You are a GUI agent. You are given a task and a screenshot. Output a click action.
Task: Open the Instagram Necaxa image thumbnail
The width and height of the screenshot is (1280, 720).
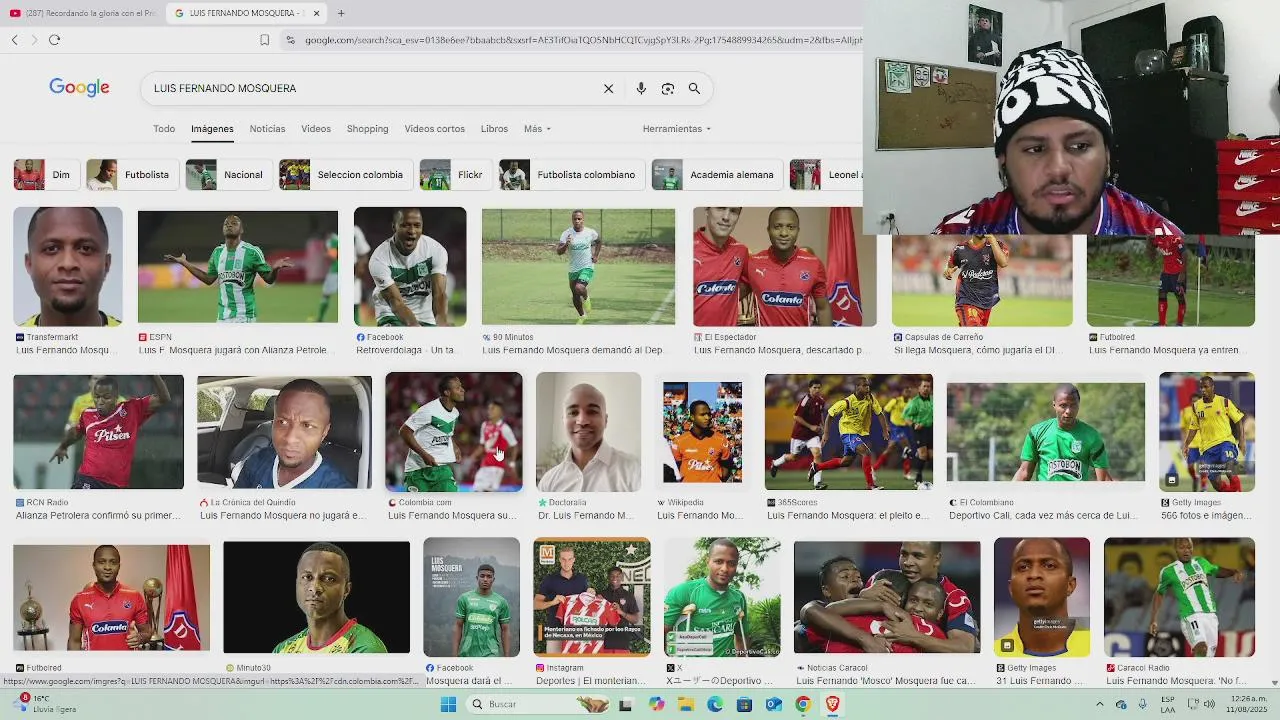click(592, 597)
